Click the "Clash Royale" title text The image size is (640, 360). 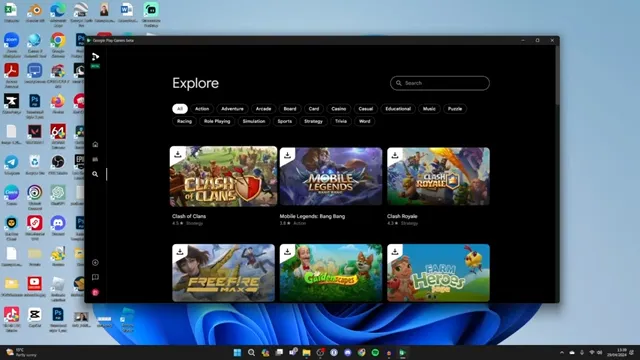tap(402, 216)
